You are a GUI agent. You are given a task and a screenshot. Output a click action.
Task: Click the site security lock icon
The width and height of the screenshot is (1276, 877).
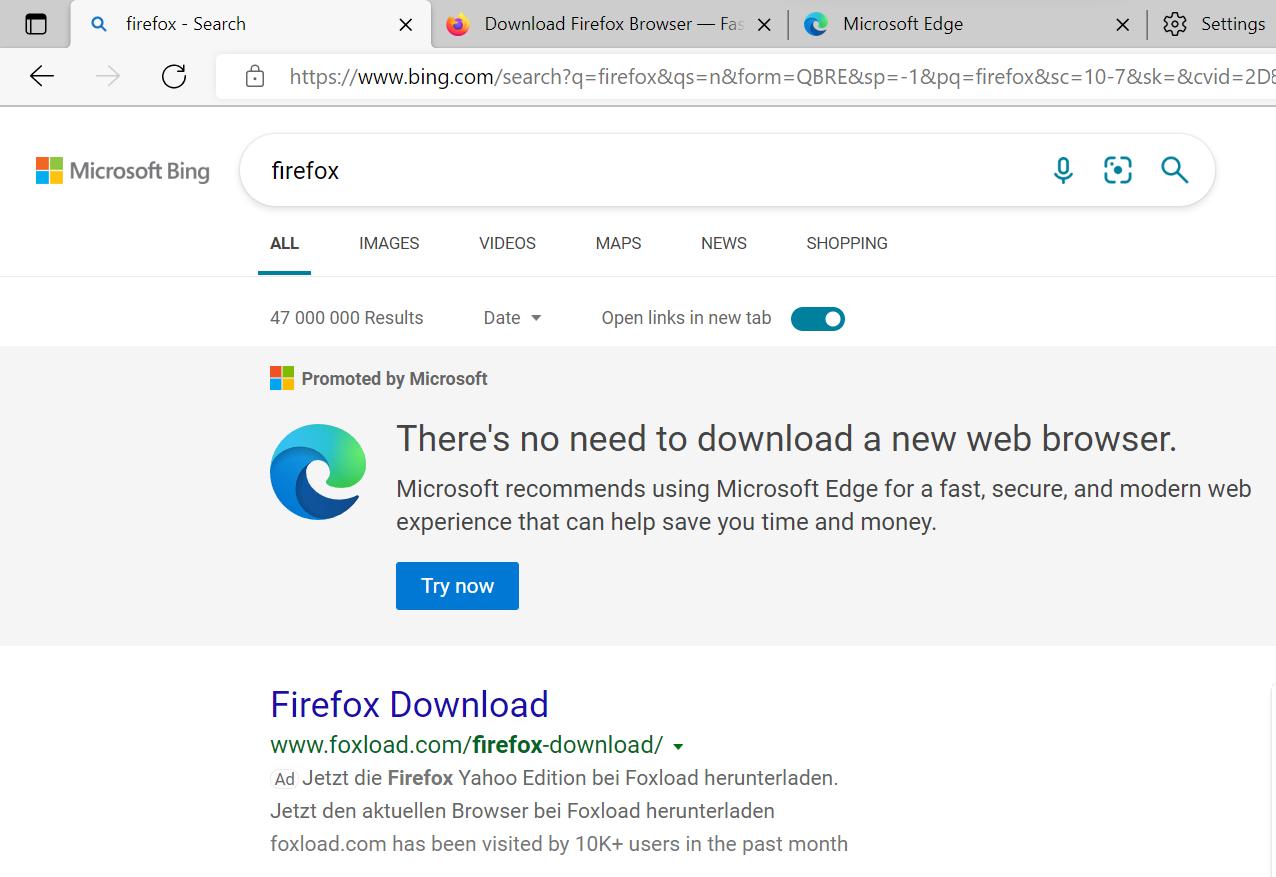click(x=255, y=76)
